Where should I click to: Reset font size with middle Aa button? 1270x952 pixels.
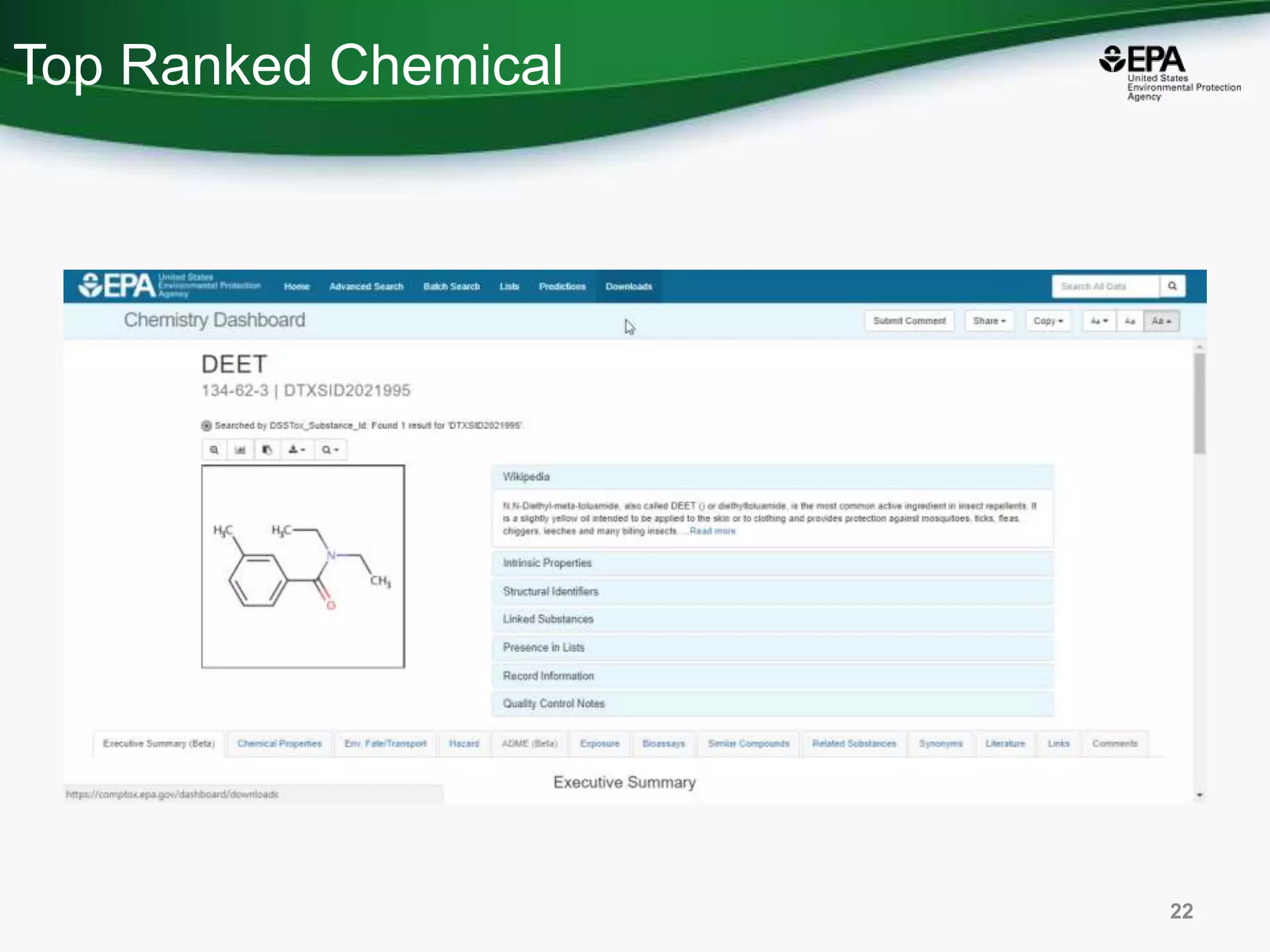coord(1130,321)
